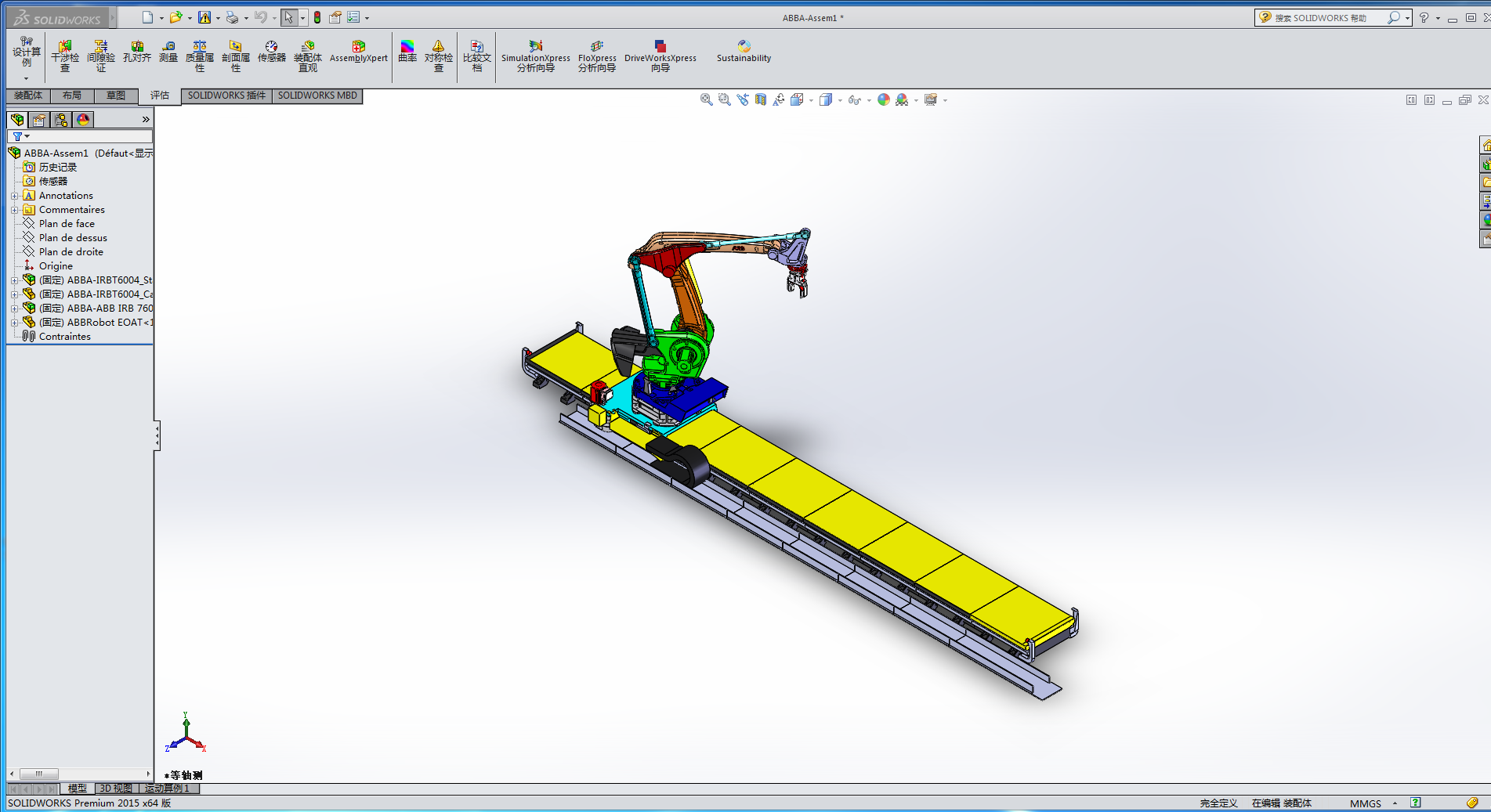
Task: Switch to the PropertyManager panel tab
Action: 38,120
